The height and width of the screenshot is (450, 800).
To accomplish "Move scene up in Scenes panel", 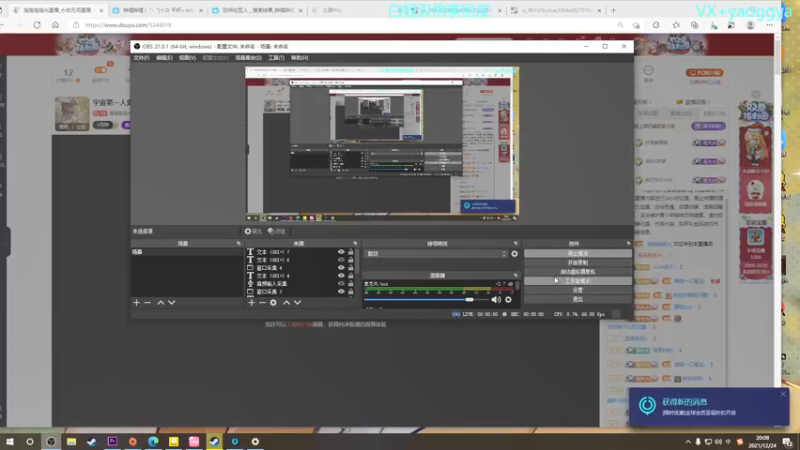I will (161, 303).
